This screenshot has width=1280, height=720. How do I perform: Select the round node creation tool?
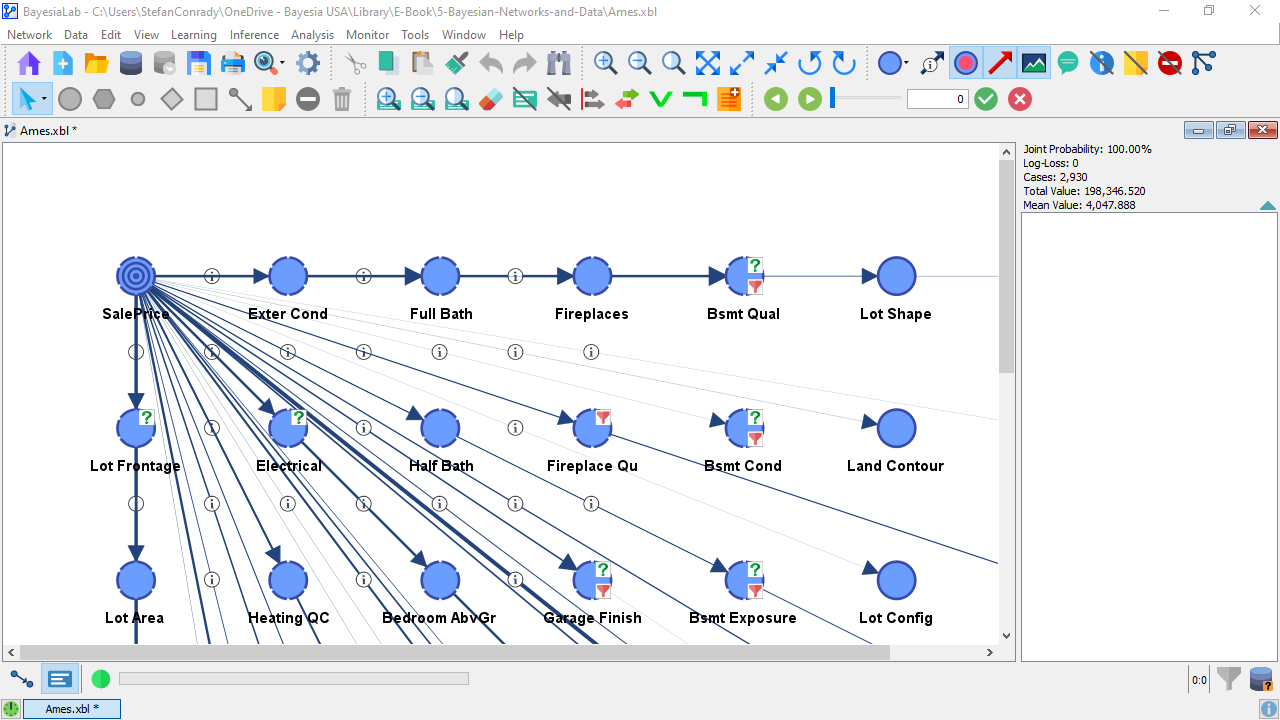pos(70,99)
